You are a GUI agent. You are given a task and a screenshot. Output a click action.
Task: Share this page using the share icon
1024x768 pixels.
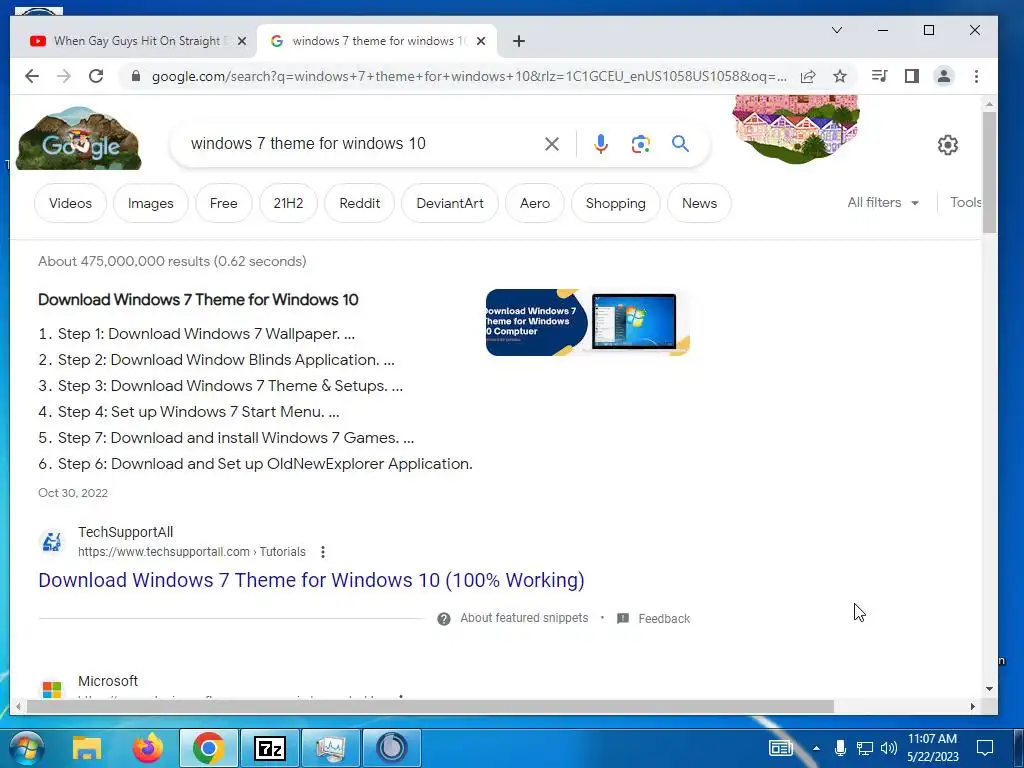(808, 76)
